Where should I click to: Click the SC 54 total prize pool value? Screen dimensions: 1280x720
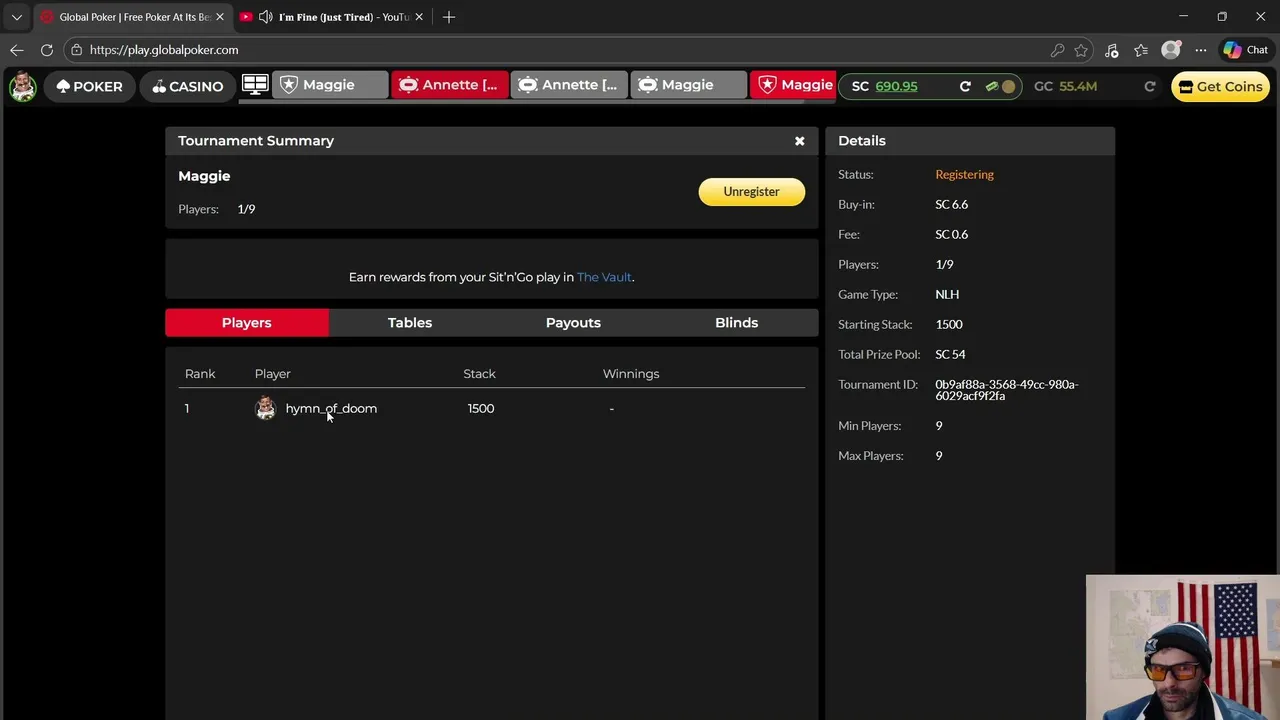(x=950, y=354)
